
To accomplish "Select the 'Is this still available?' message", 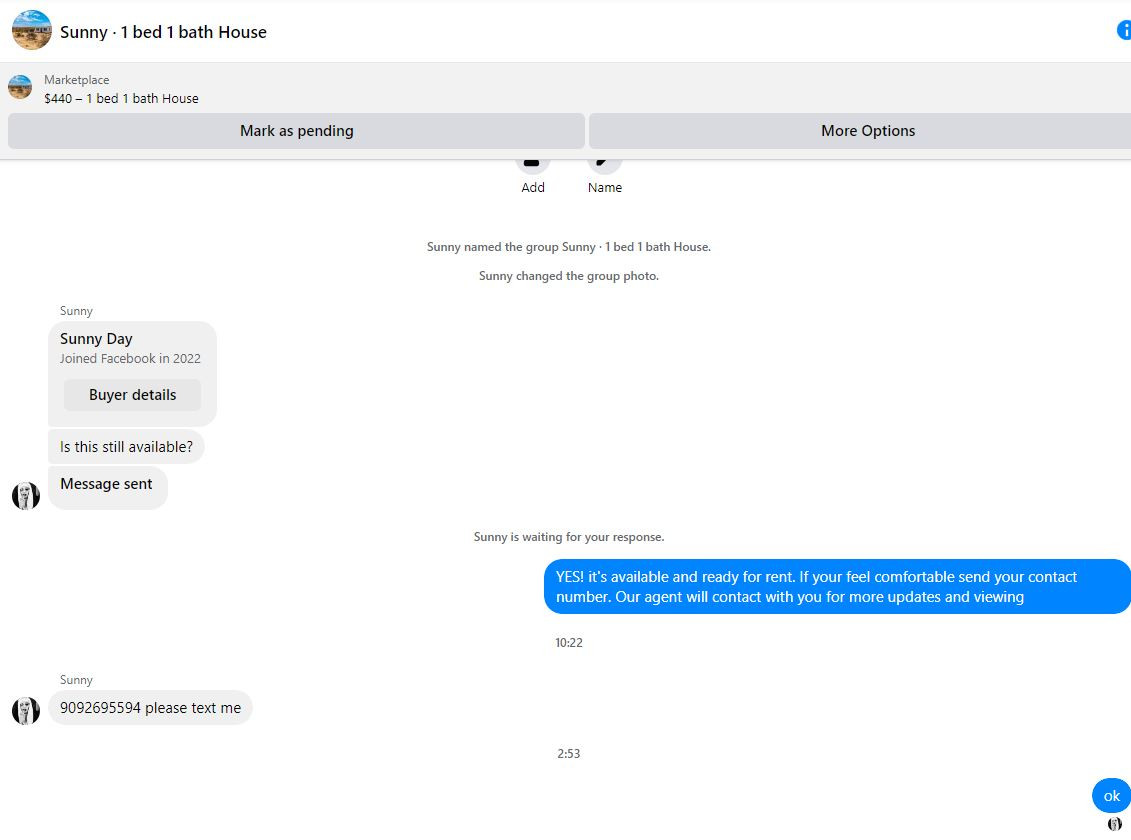I will tap(126, 447).
